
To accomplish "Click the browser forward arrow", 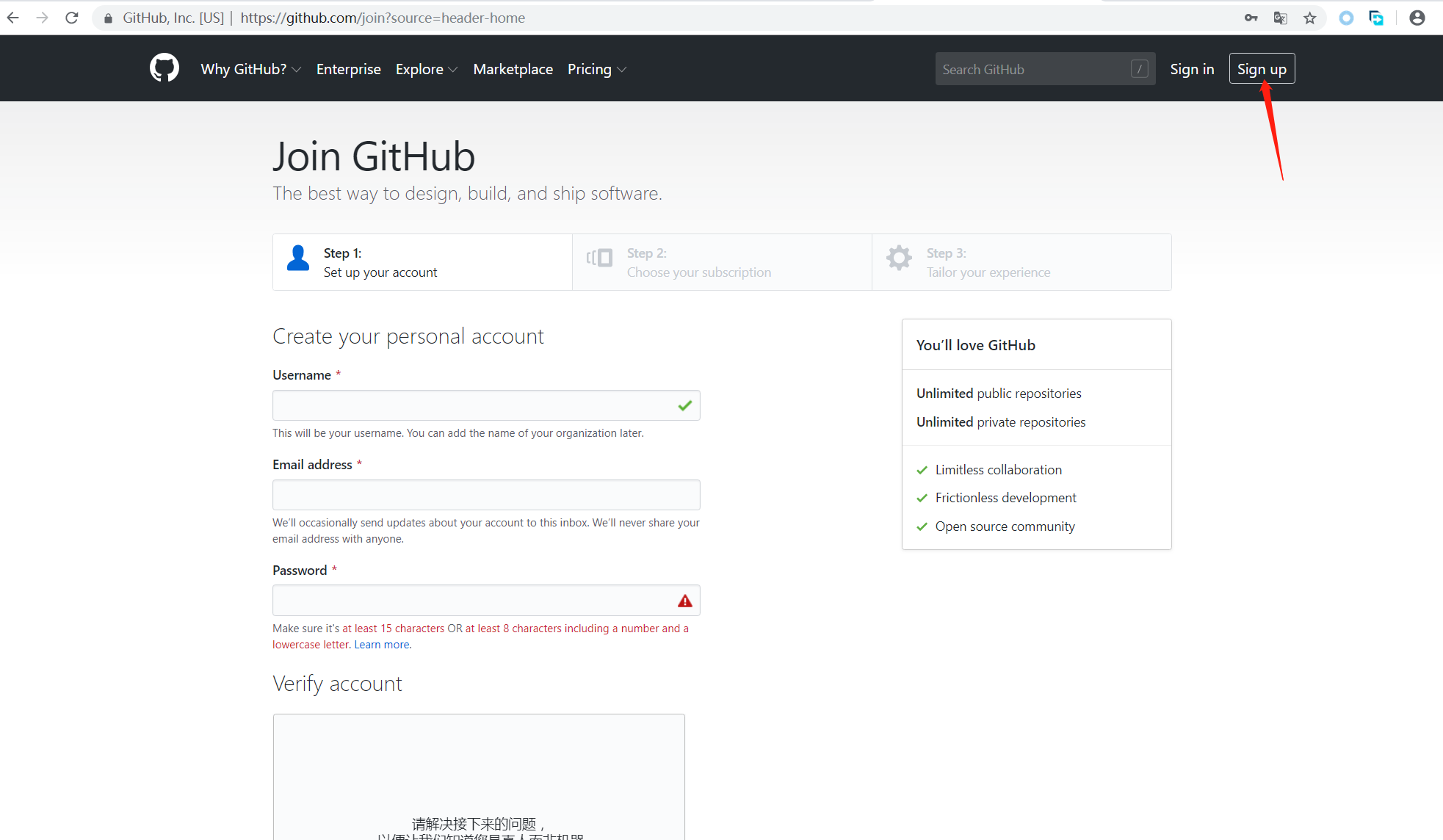I will [43, 18].
